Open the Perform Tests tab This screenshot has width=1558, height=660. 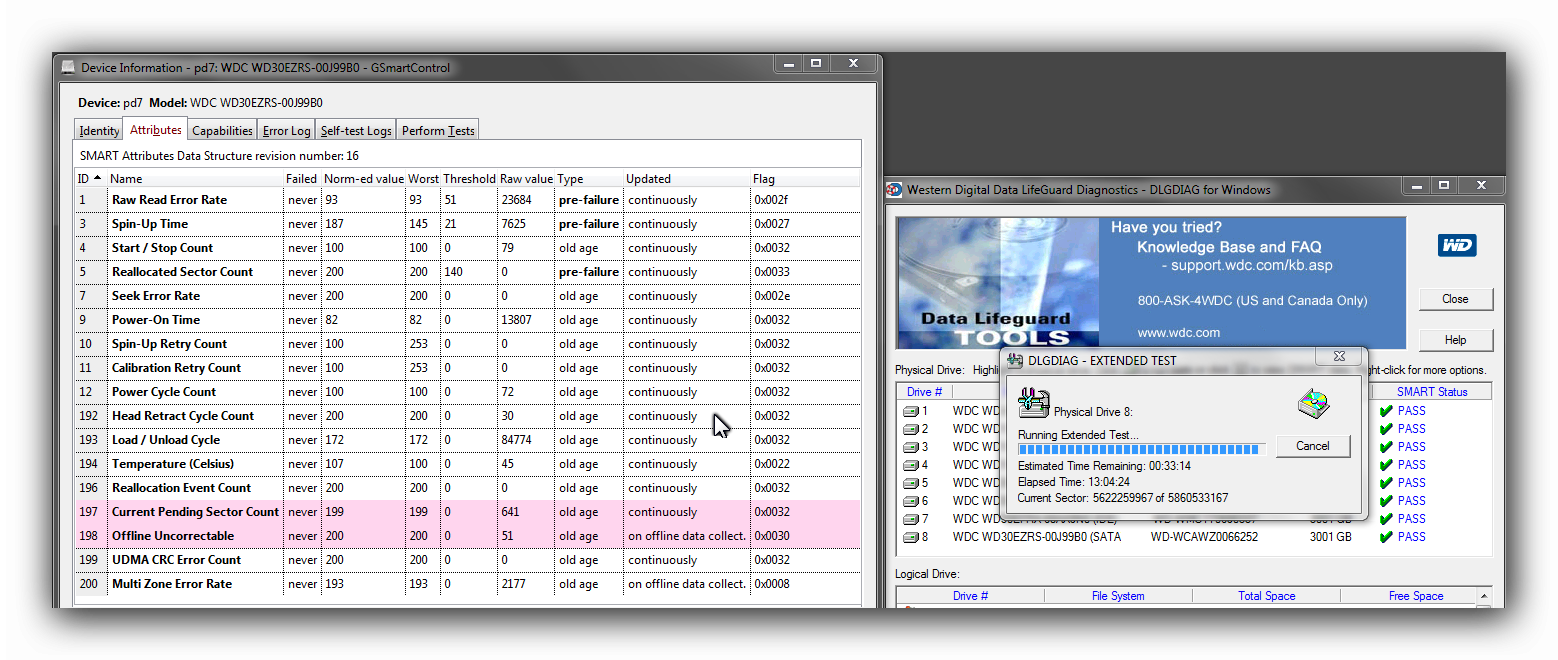click(438, 131)
